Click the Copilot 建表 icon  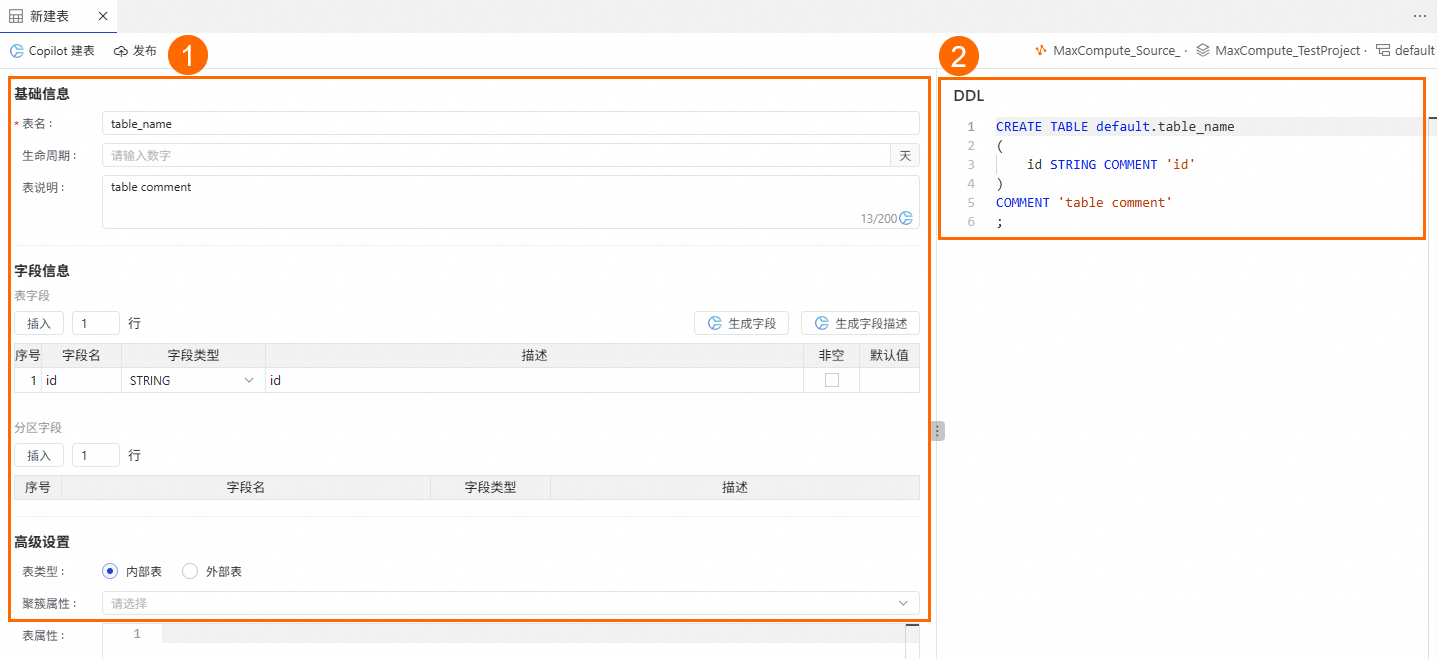tap(17, 51)
